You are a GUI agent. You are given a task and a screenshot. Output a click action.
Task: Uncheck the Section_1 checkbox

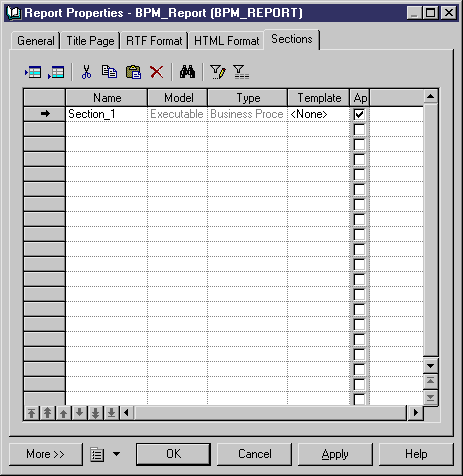[359, 114]
